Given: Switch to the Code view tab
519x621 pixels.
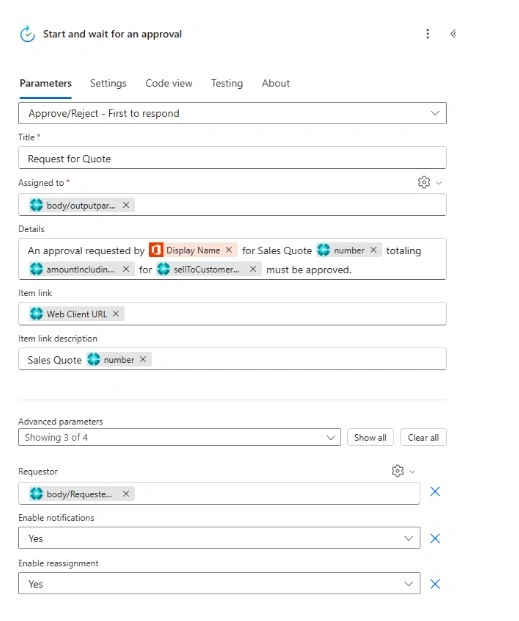Looking at the screenshot, I should tap(169, 83).
